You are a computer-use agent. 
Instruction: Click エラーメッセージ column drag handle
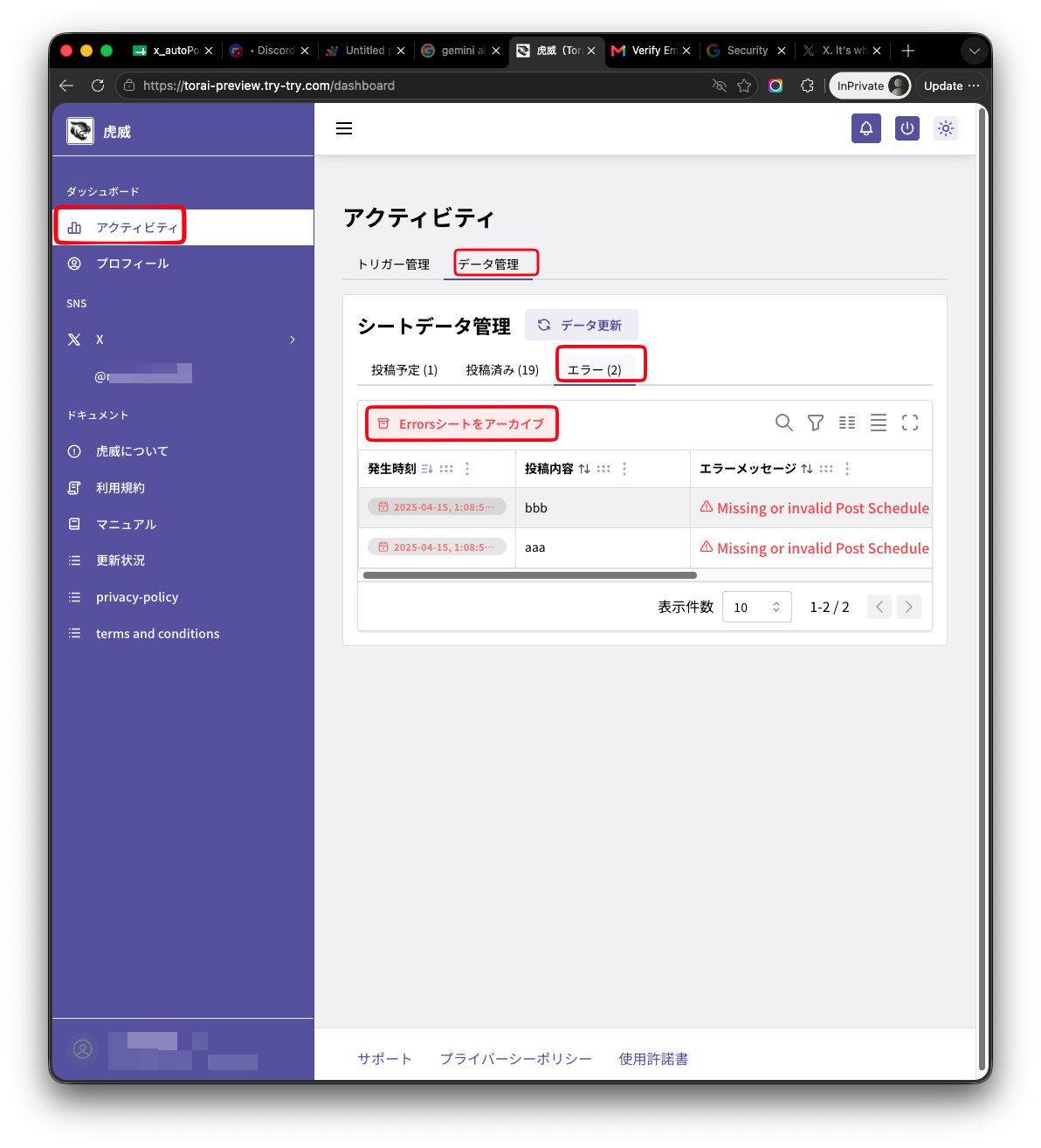(x=826, y=469)
